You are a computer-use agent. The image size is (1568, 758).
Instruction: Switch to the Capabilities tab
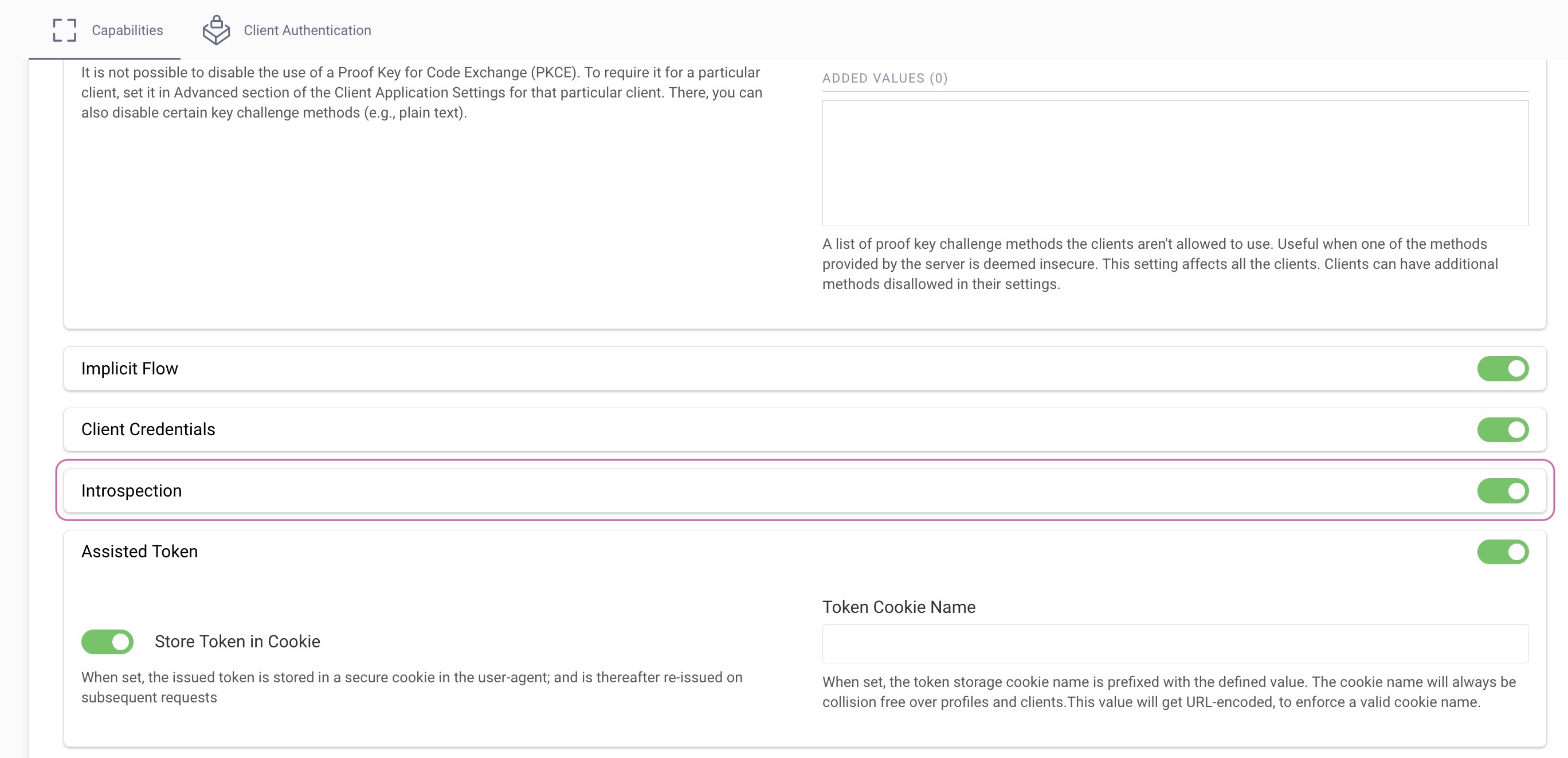(x=105, y=30)
